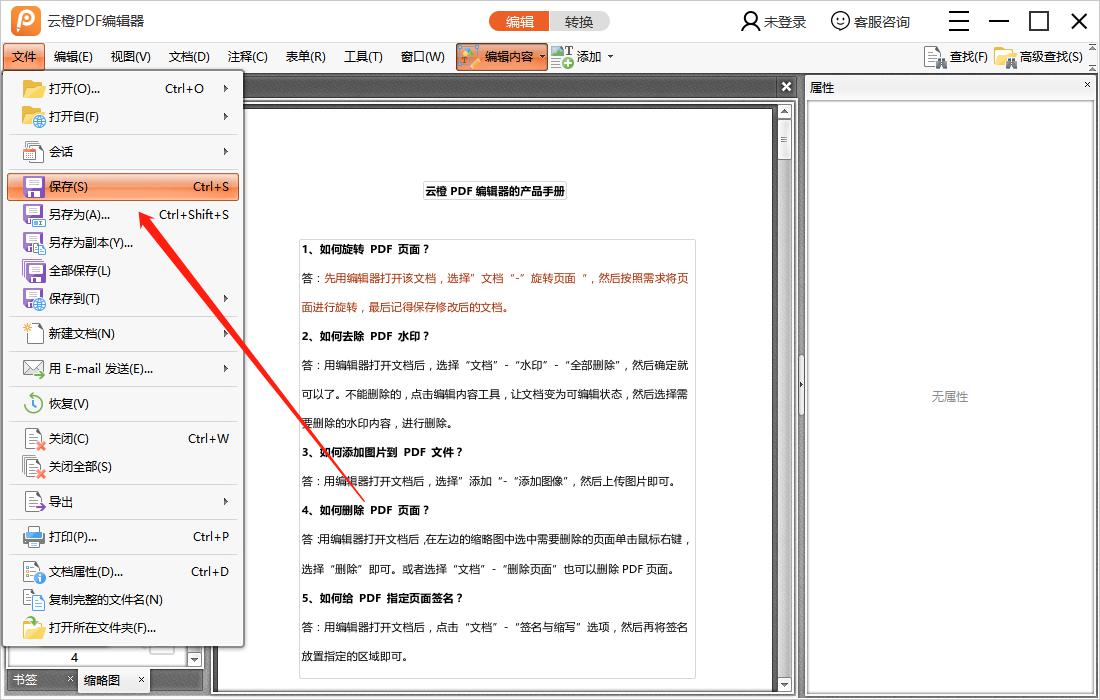The height and width of the screenshot is (700, 1100).
Task: Expand the 打开自(F) submenu arrow
Action: [x=226, y=116]
